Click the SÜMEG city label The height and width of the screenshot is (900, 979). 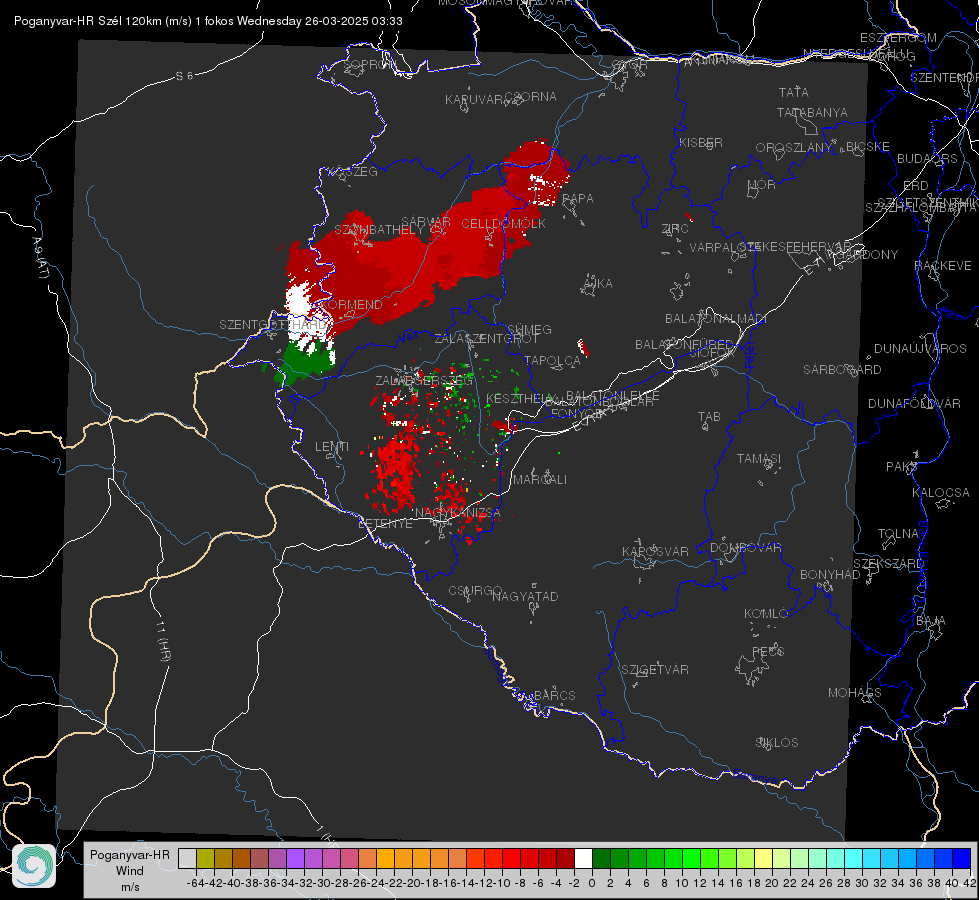529,329
